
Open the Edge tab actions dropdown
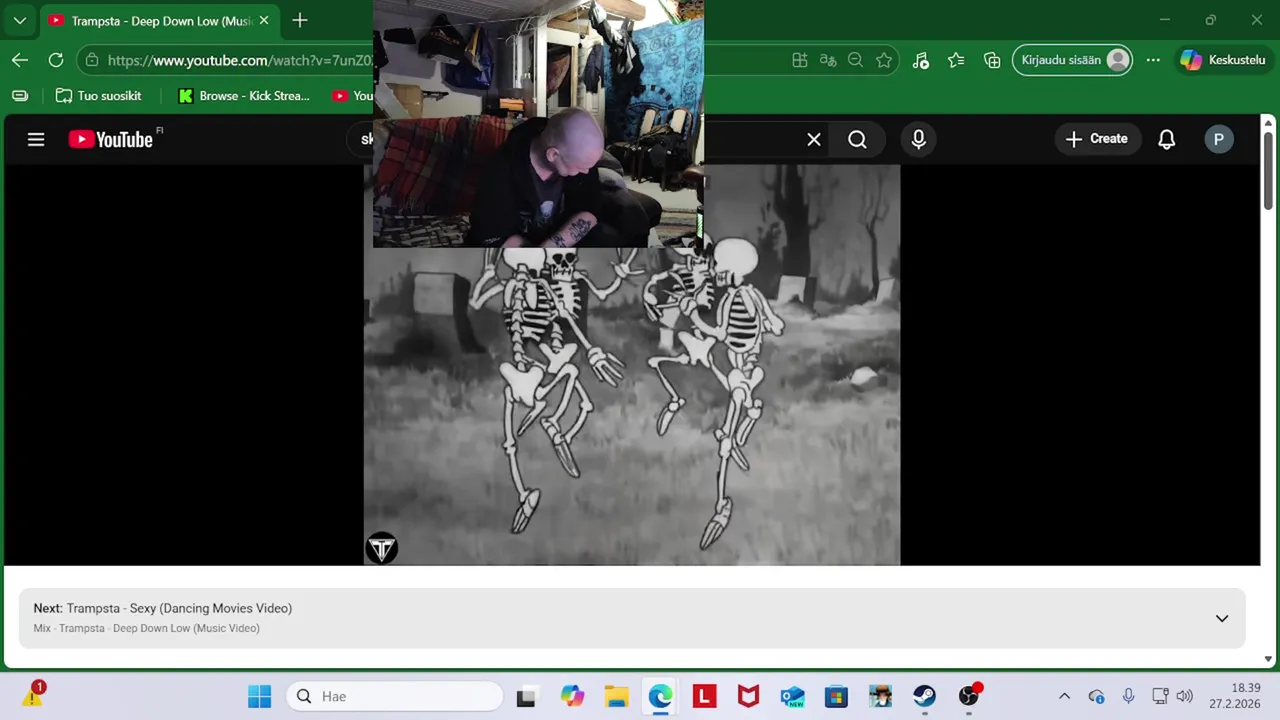[20, 20]
